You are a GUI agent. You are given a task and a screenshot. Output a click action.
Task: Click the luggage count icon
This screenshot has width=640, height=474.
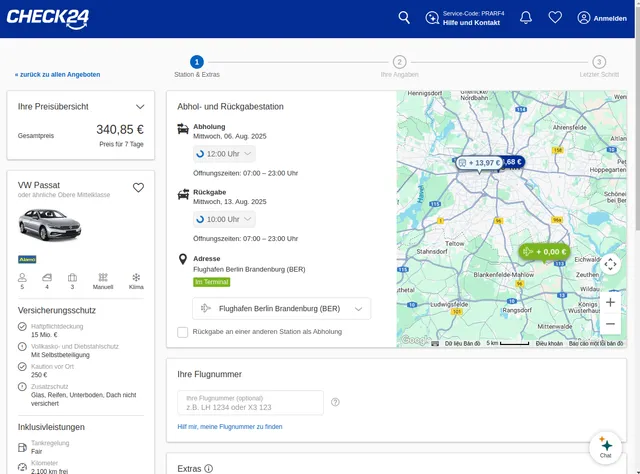(x=72, y=278)
